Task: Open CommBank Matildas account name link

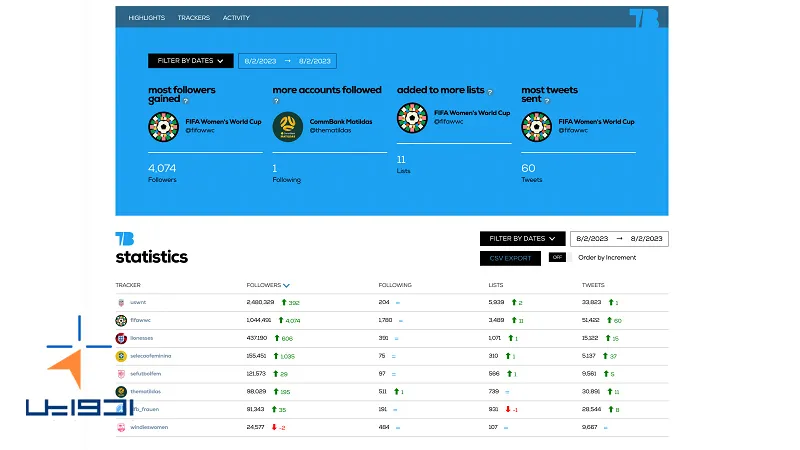Action: 341,121
